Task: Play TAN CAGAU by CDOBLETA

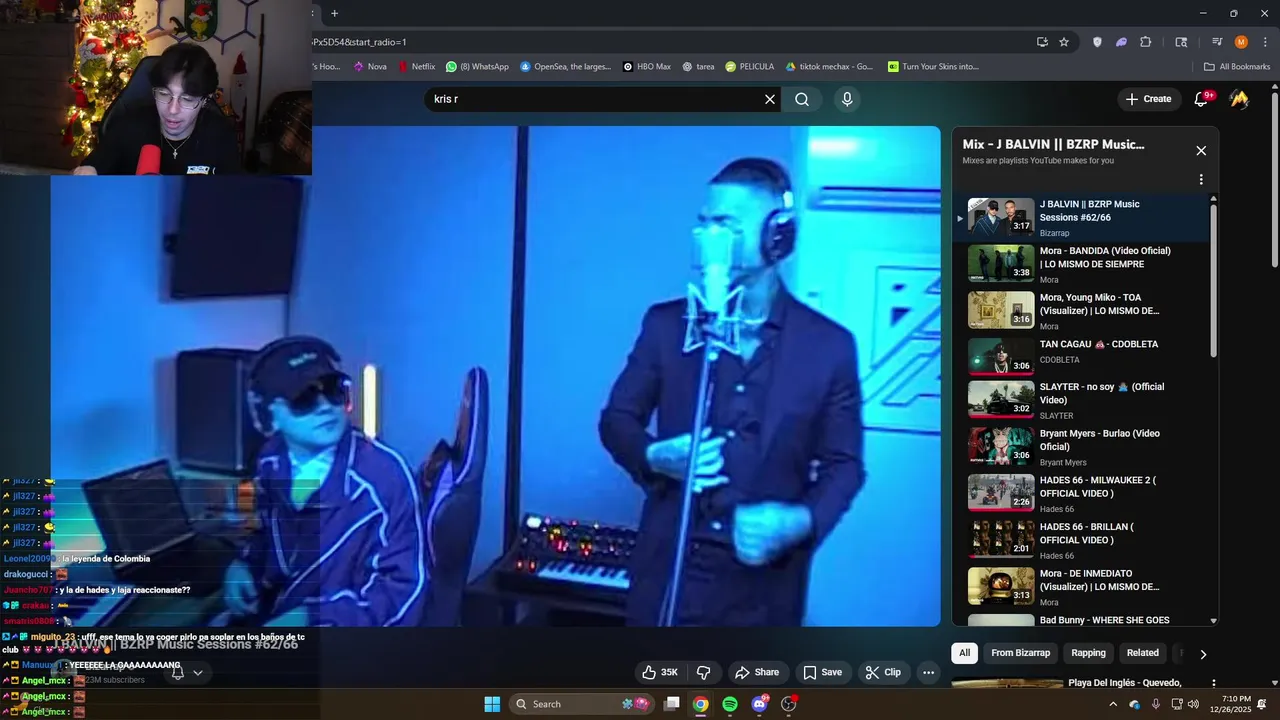Action: click(x=1082, y=356)
